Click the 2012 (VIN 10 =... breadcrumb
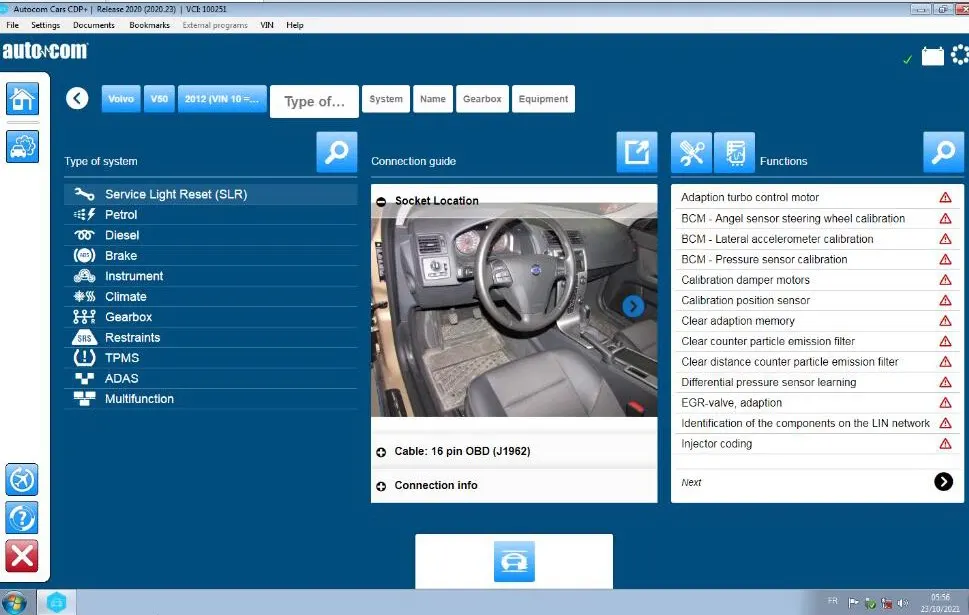969x615 pixels. pyautogui.click(x=222, y=99)
